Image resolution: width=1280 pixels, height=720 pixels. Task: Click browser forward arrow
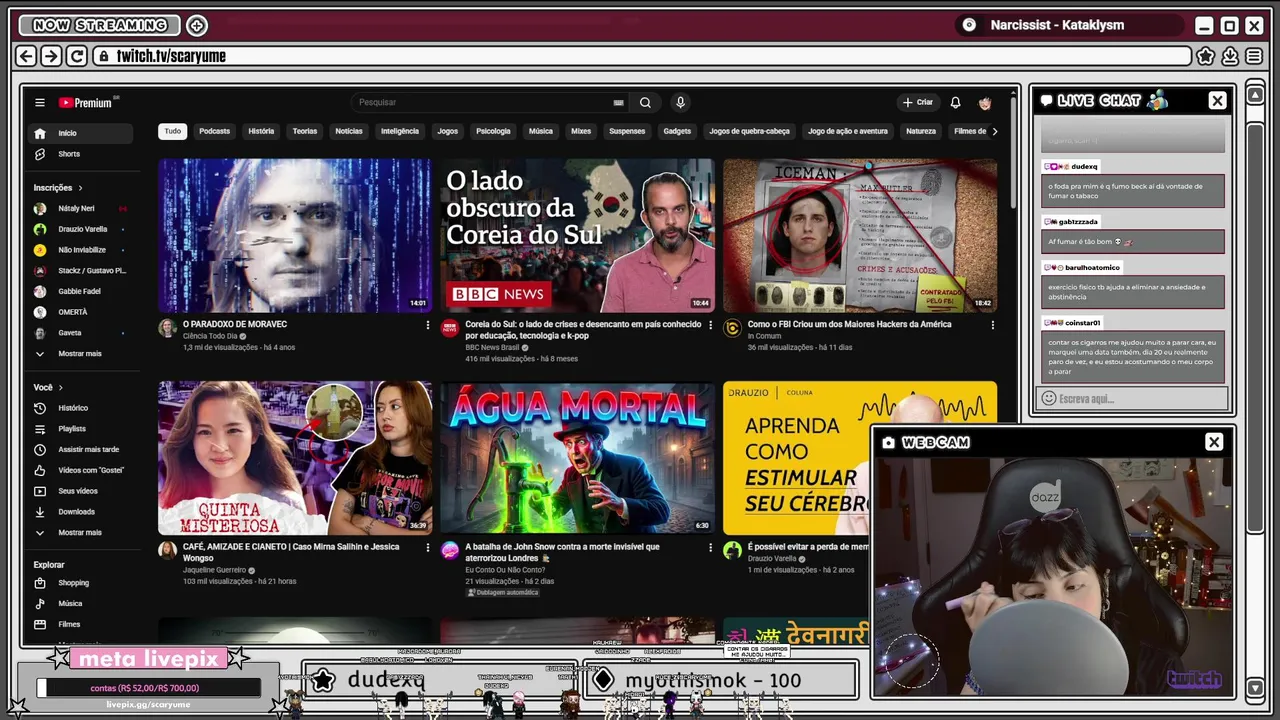[51, 56]
